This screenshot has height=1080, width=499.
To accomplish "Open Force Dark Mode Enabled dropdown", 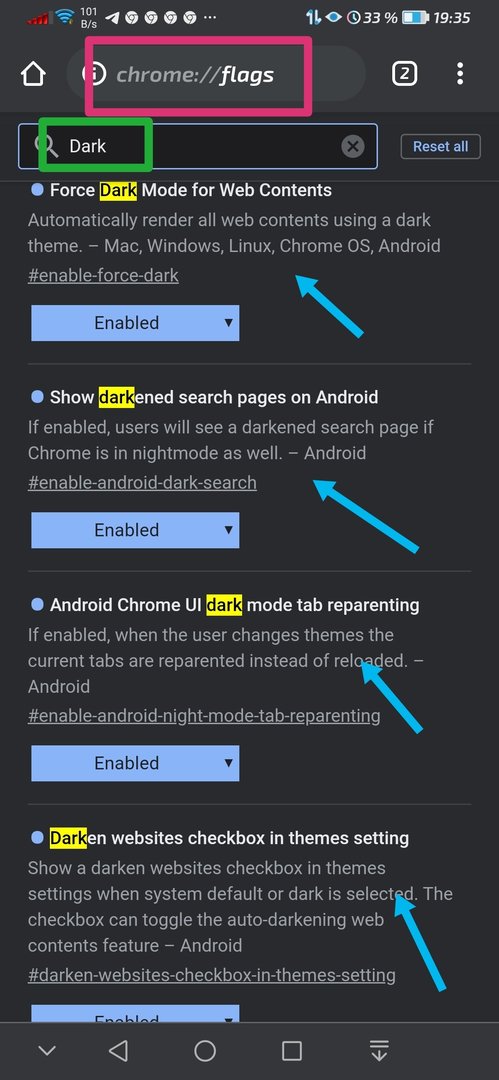I will point(135,323).
